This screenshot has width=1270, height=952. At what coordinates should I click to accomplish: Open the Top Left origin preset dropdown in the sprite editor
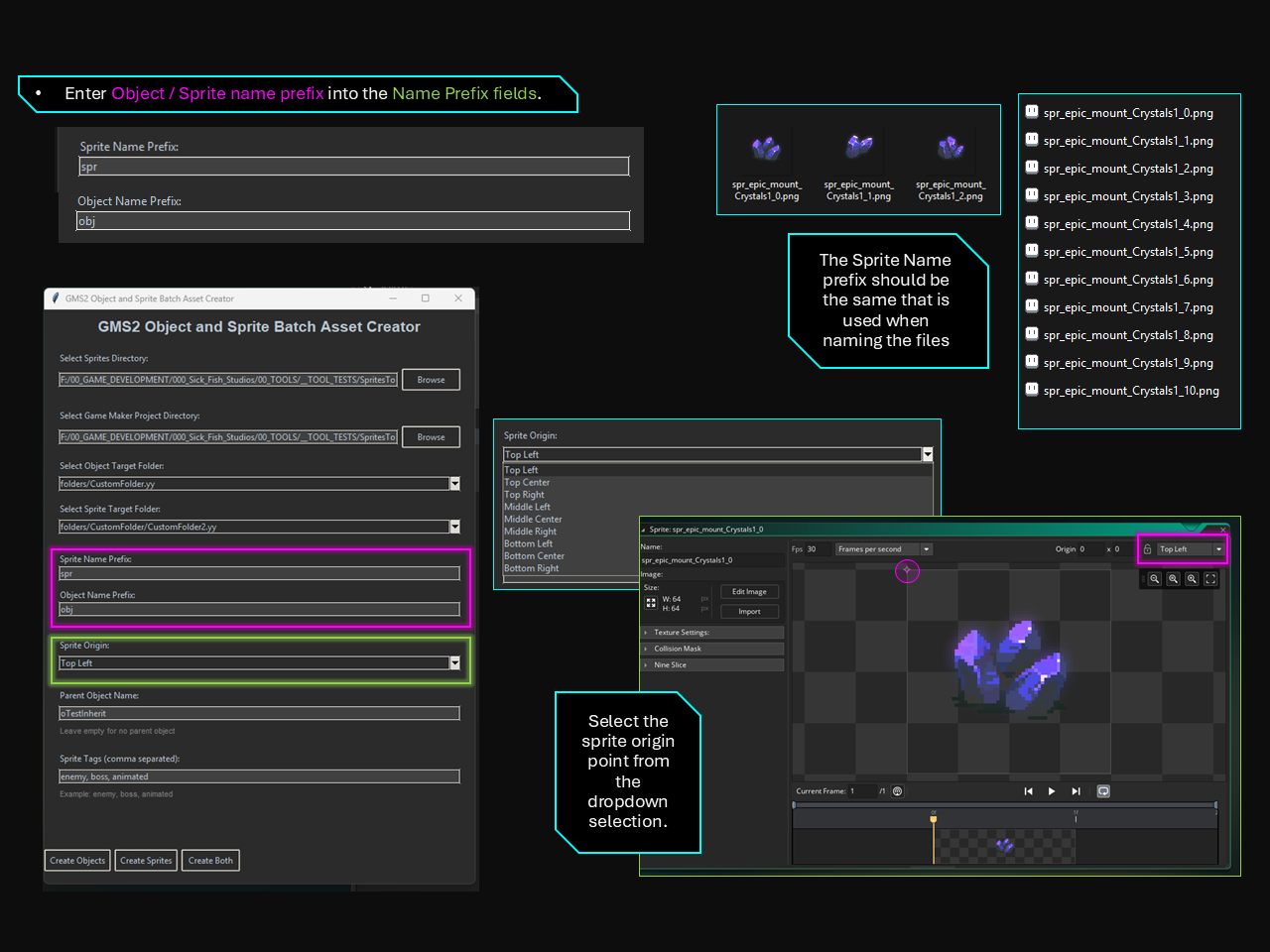point(1218,549)
